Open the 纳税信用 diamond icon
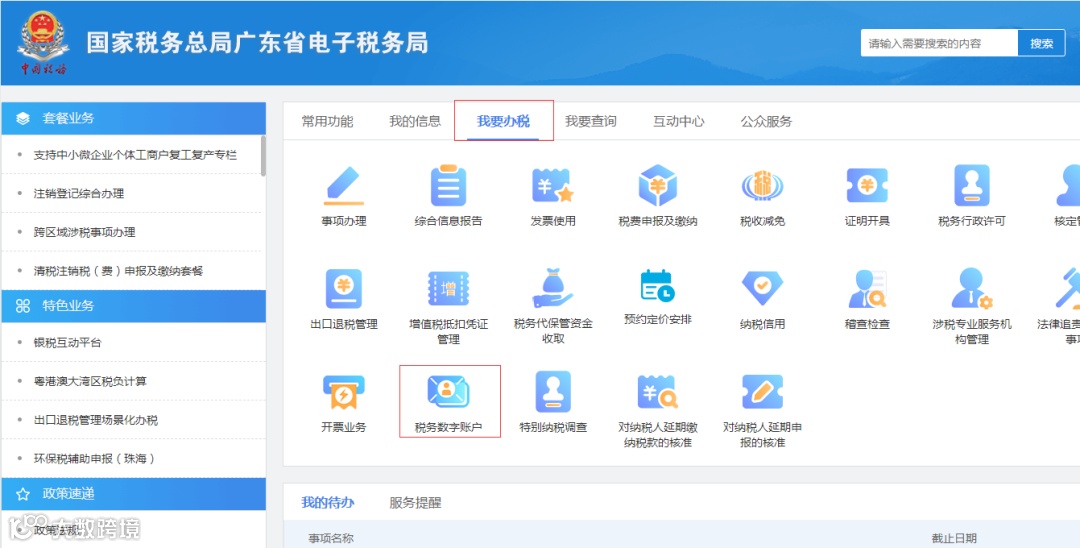 click(x=762, y=288)
